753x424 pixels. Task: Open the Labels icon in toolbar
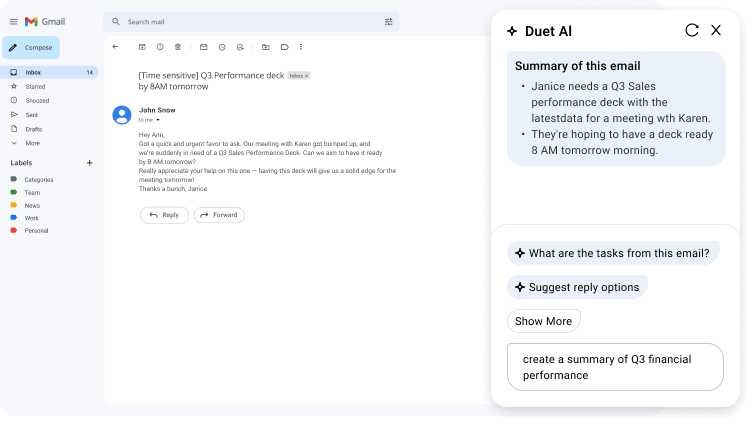tap(284, 47)
